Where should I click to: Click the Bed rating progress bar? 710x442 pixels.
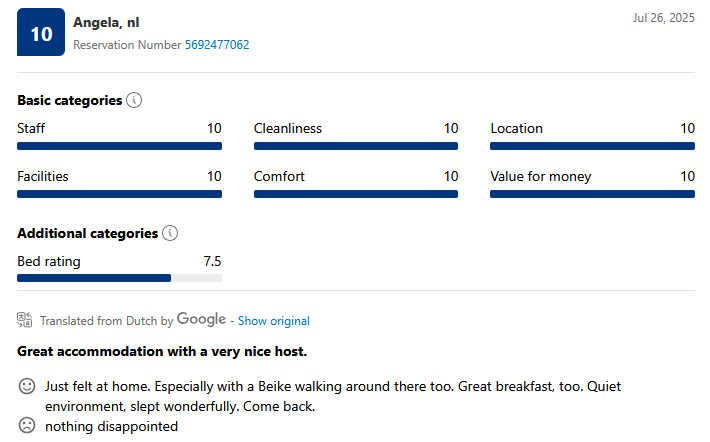(120, 278)
